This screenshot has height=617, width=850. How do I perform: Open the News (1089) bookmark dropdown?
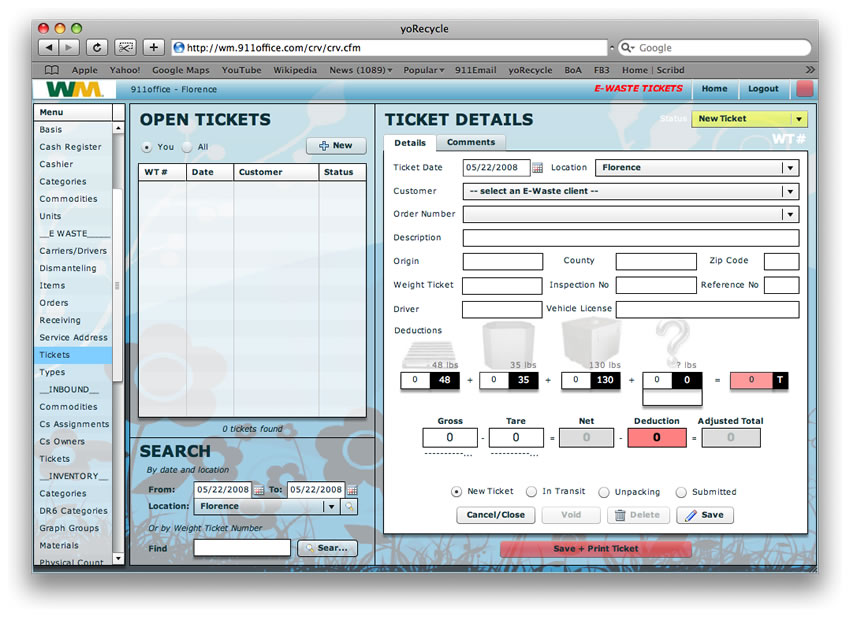(360, 70)
